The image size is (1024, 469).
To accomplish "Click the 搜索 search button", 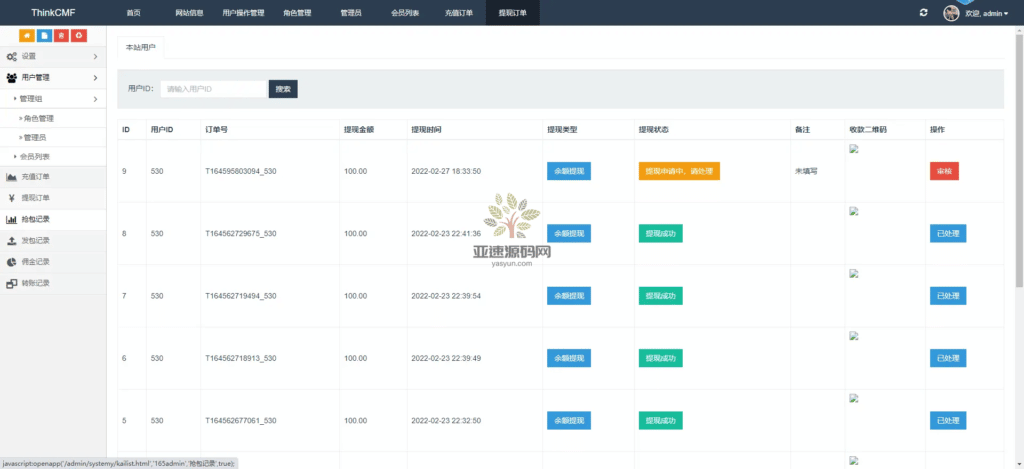I will click(x=283, y=89).
